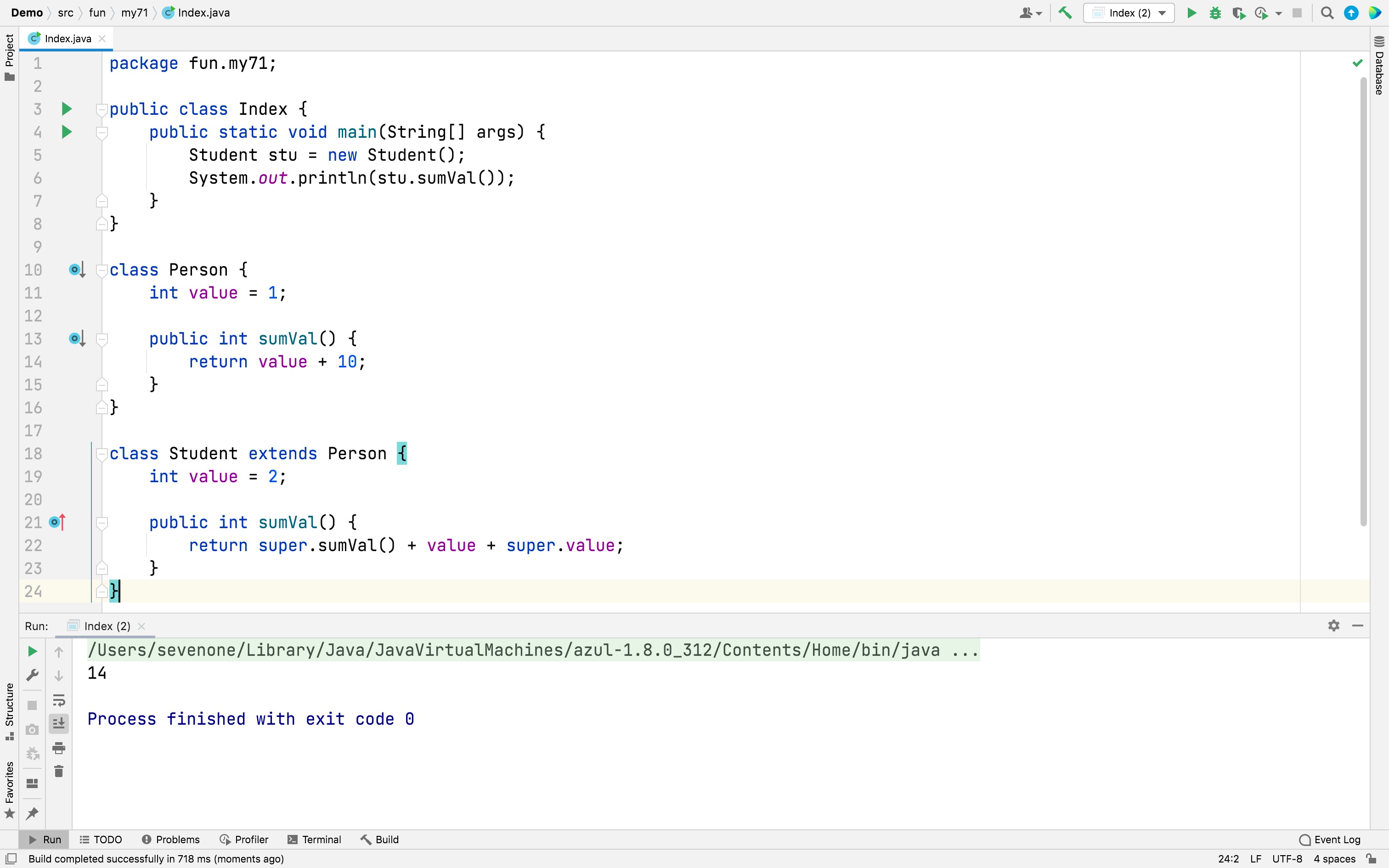Click the UTF-8 encoding in status bar
The height and width of the screenshot is (868, 1389).
(x=1287, y=859)
